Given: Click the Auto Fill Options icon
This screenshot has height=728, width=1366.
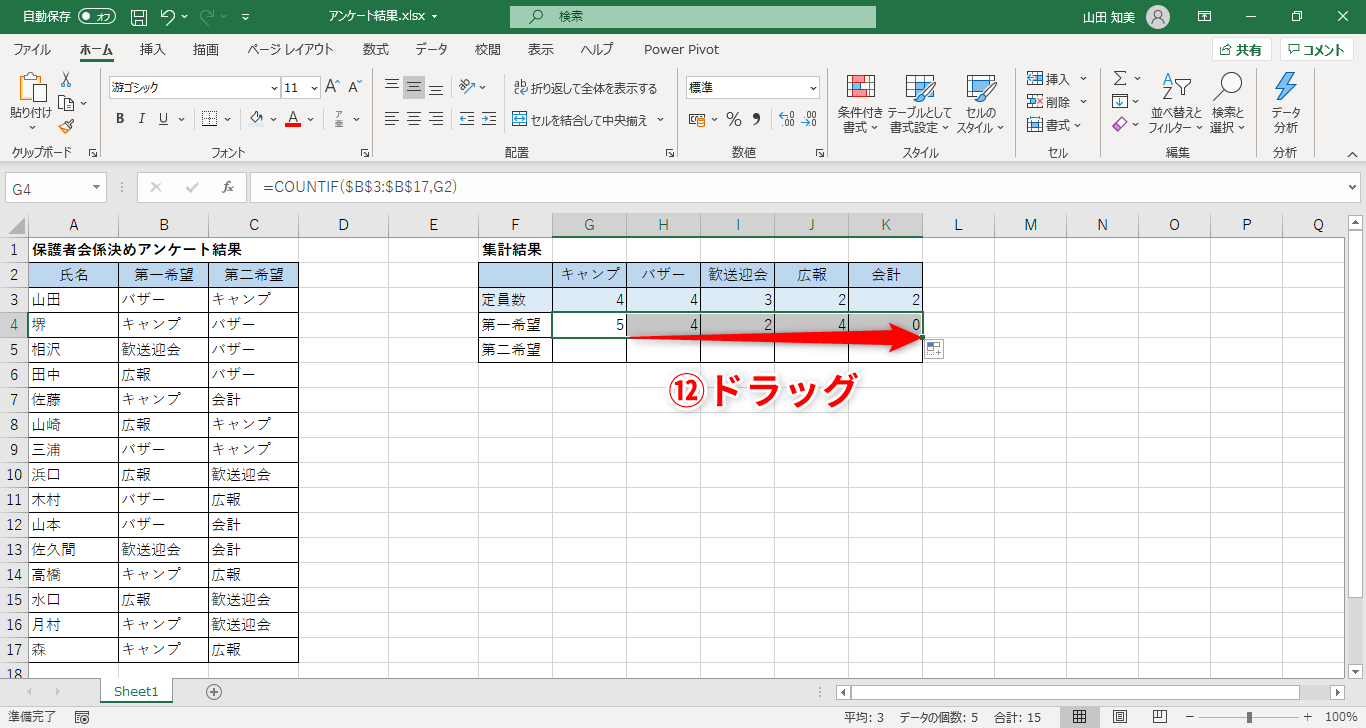Looking at the screenshot, I should point(934,349).
